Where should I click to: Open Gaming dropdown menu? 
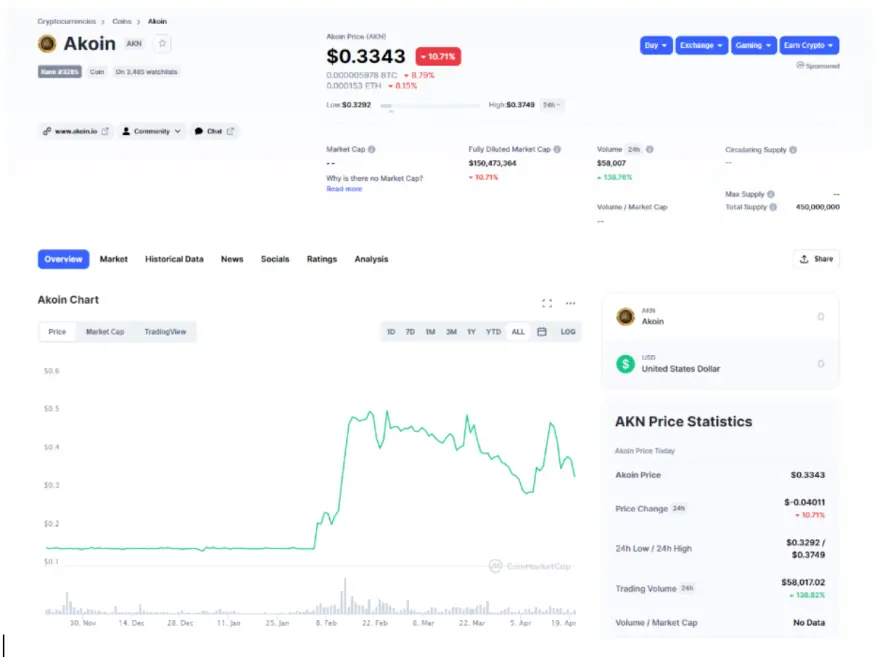(753, 45)
